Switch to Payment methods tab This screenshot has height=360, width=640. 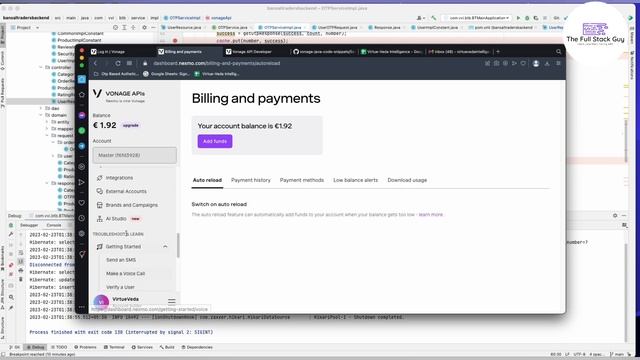pyautogui.click(x=302, y=180)
